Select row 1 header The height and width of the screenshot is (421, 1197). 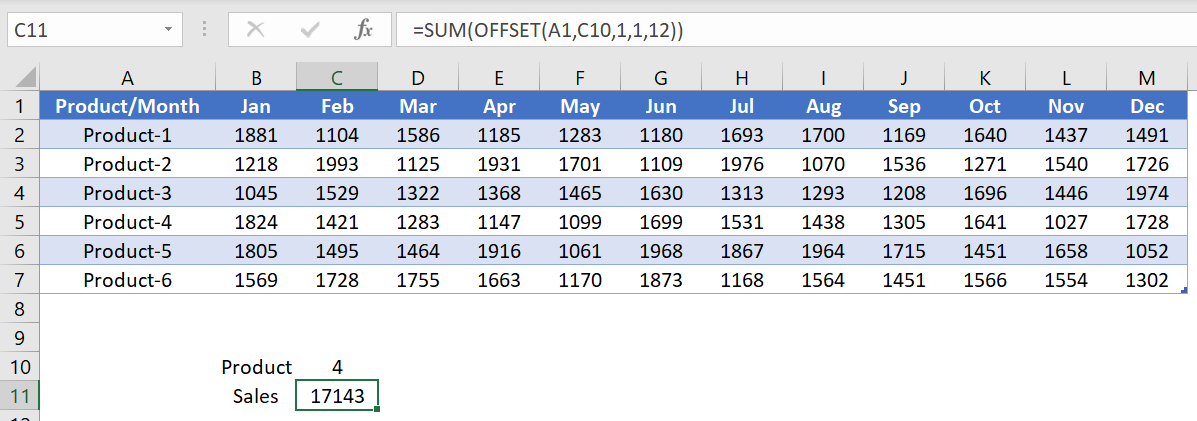pyautogui.click(x=20, y=106)
